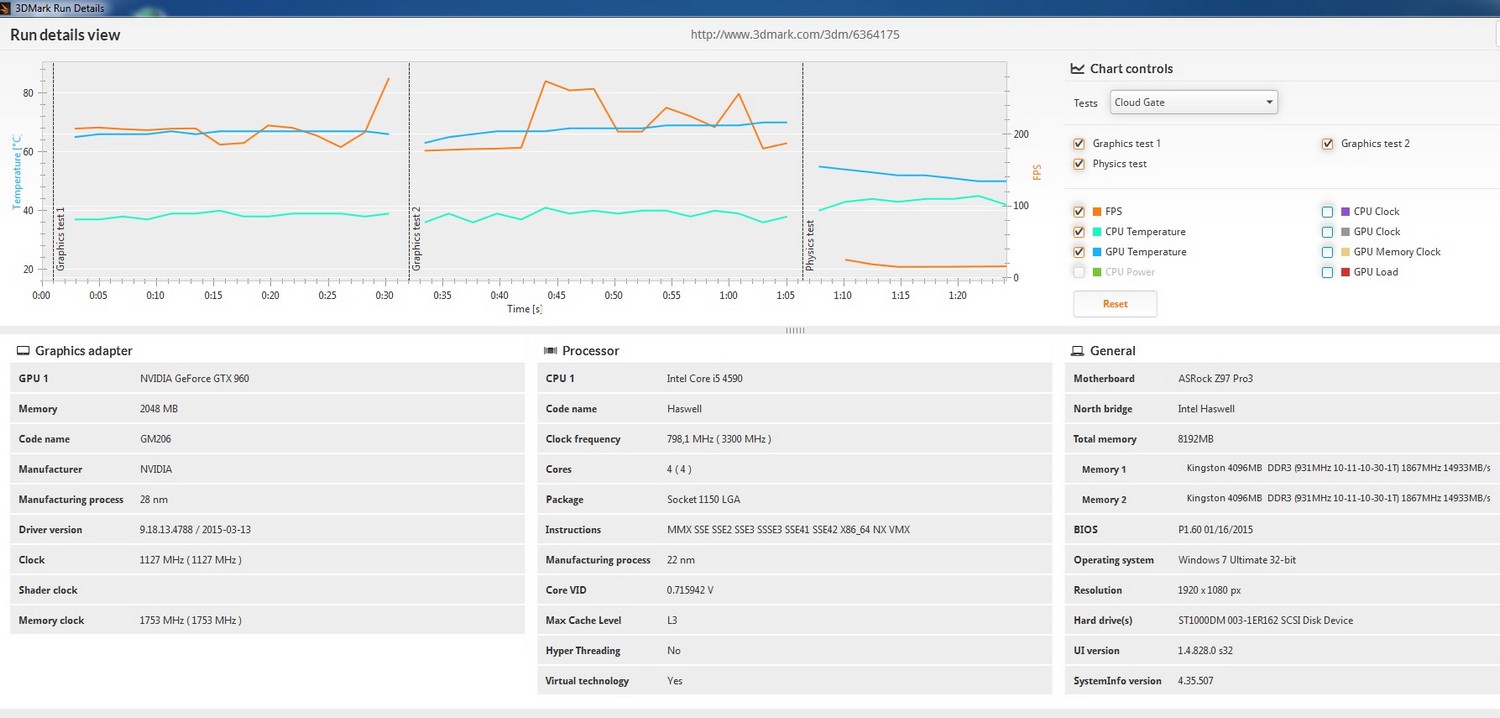Click the chart panel splitter handle

(x=795, y=329)
